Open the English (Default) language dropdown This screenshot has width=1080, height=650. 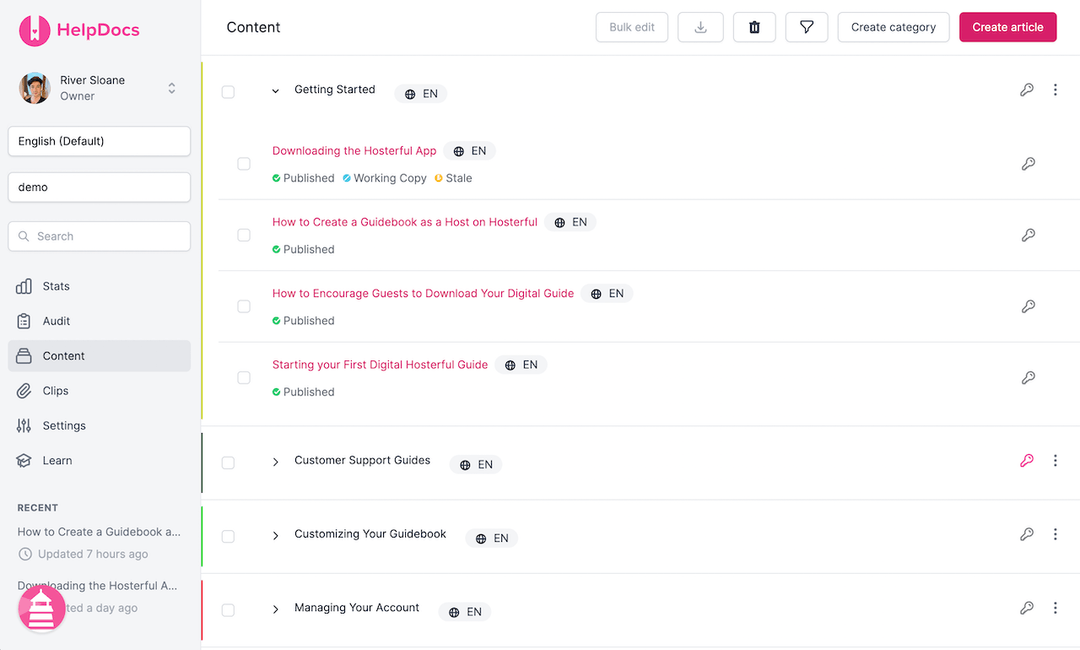(98, 141)
